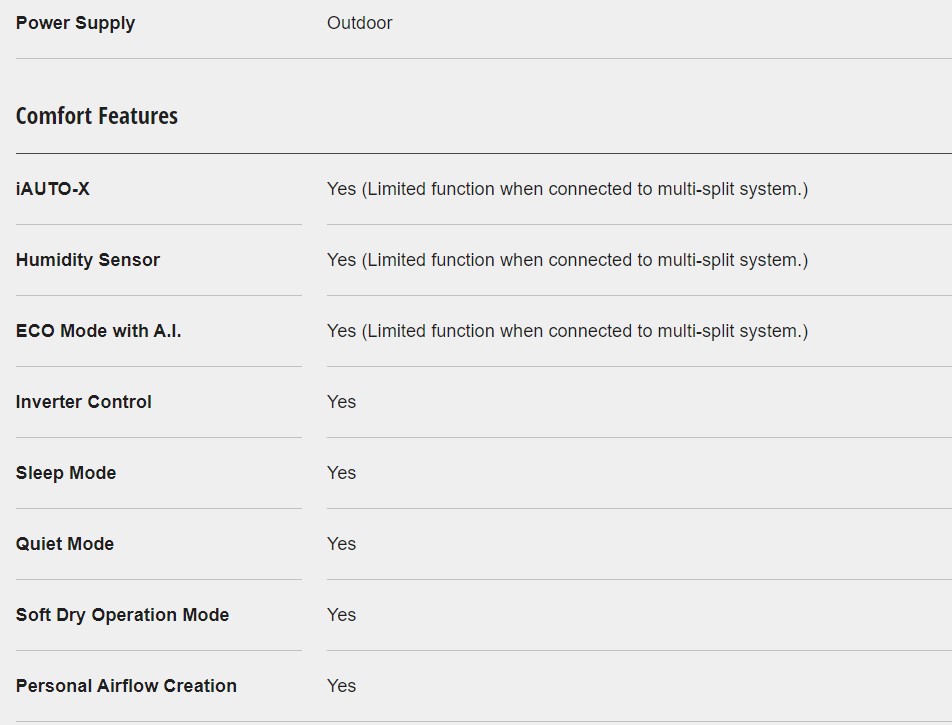Viewport: 952px width, 725px height.
Task: Click the ECO Mode with A.I. value text
Action: coord(567,331)
